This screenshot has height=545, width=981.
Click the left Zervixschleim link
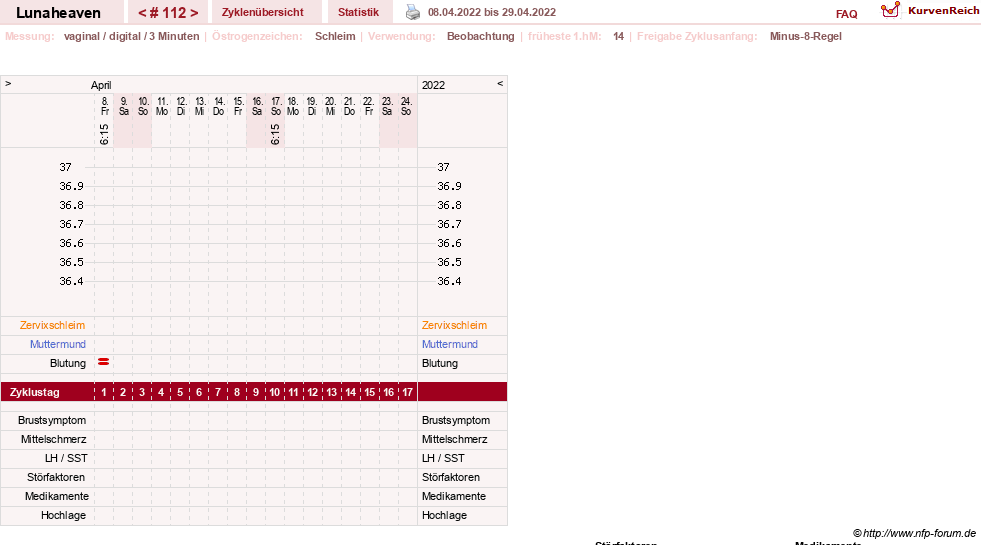coord(53,325)
